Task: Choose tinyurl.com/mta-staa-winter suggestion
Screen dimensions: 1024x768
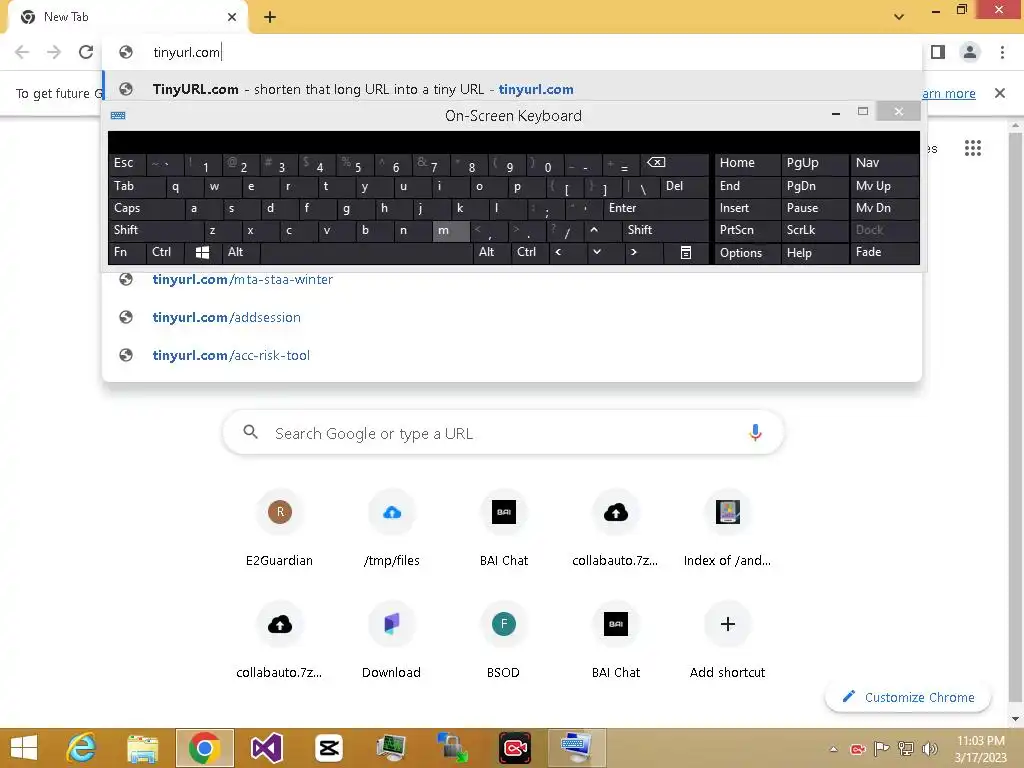Action: 512,280
